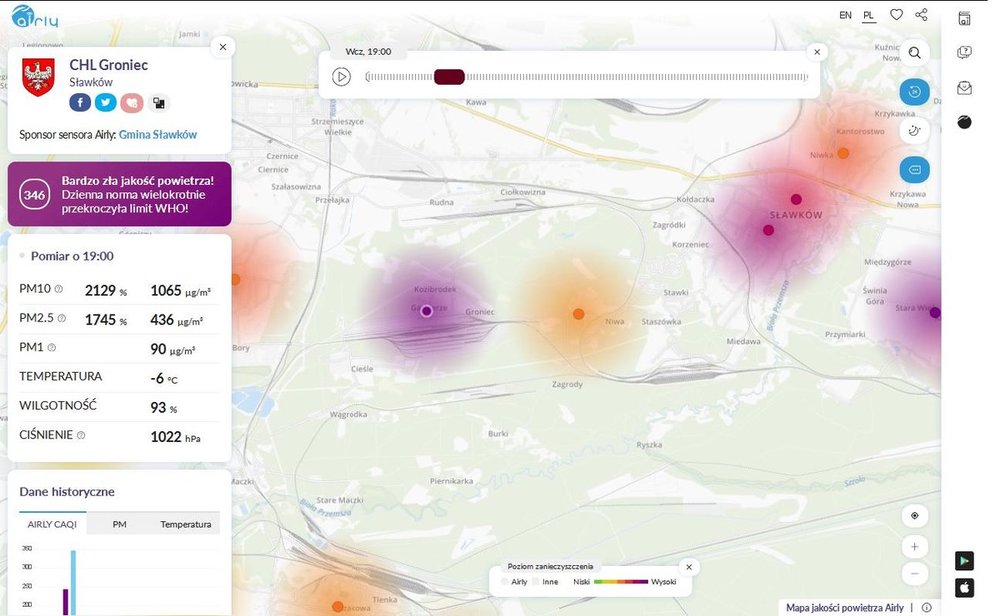Click the share icon in top bar
Screen dimensions: 1000x616
coord(922,15)
